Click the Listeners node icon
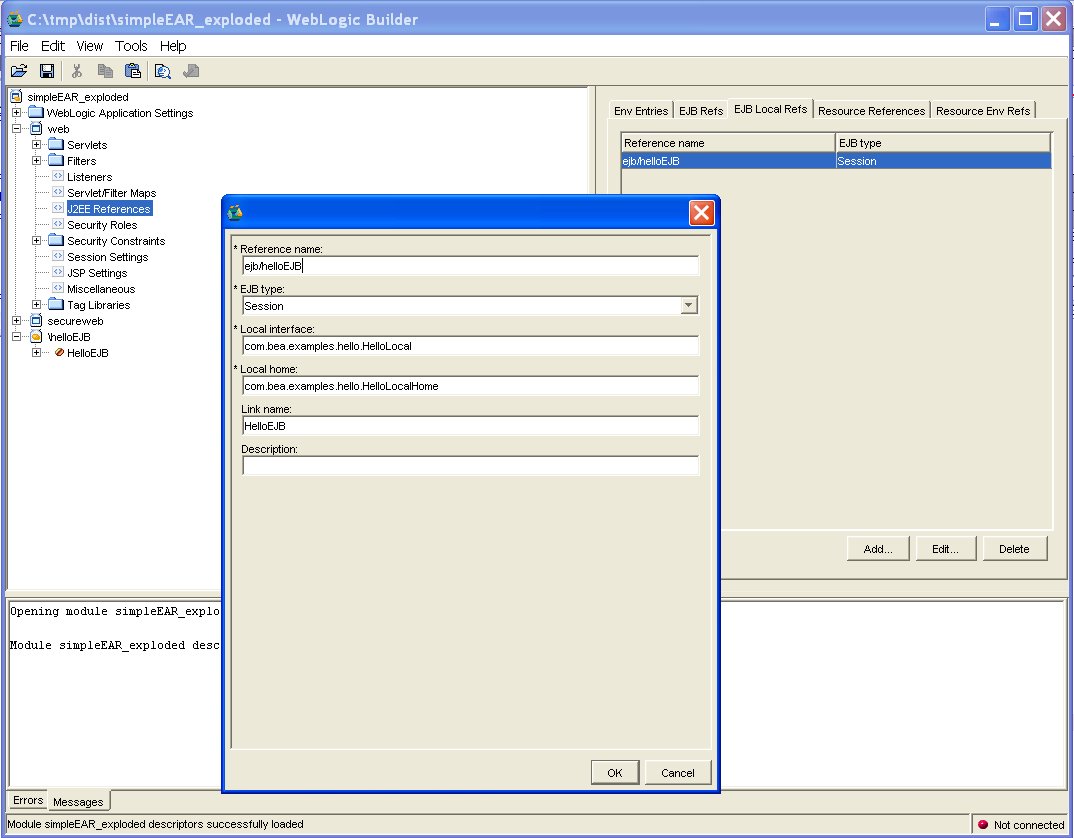The height and width of the screenshot is (838, 1074). 58,176
